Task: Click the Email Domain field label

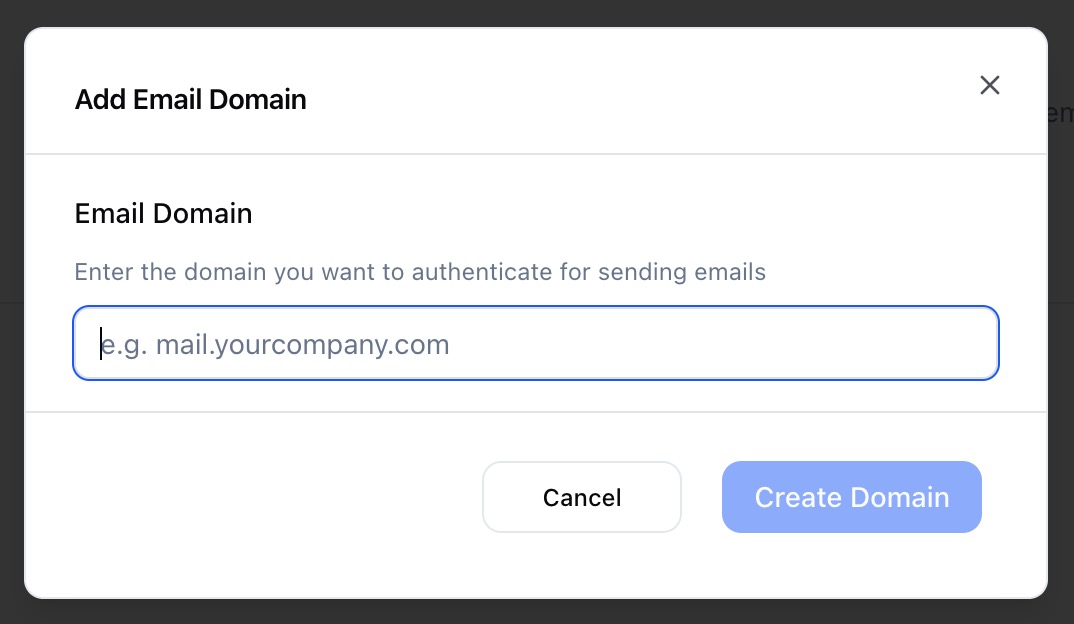Action: pyautogui.click(x=163, y=213)
